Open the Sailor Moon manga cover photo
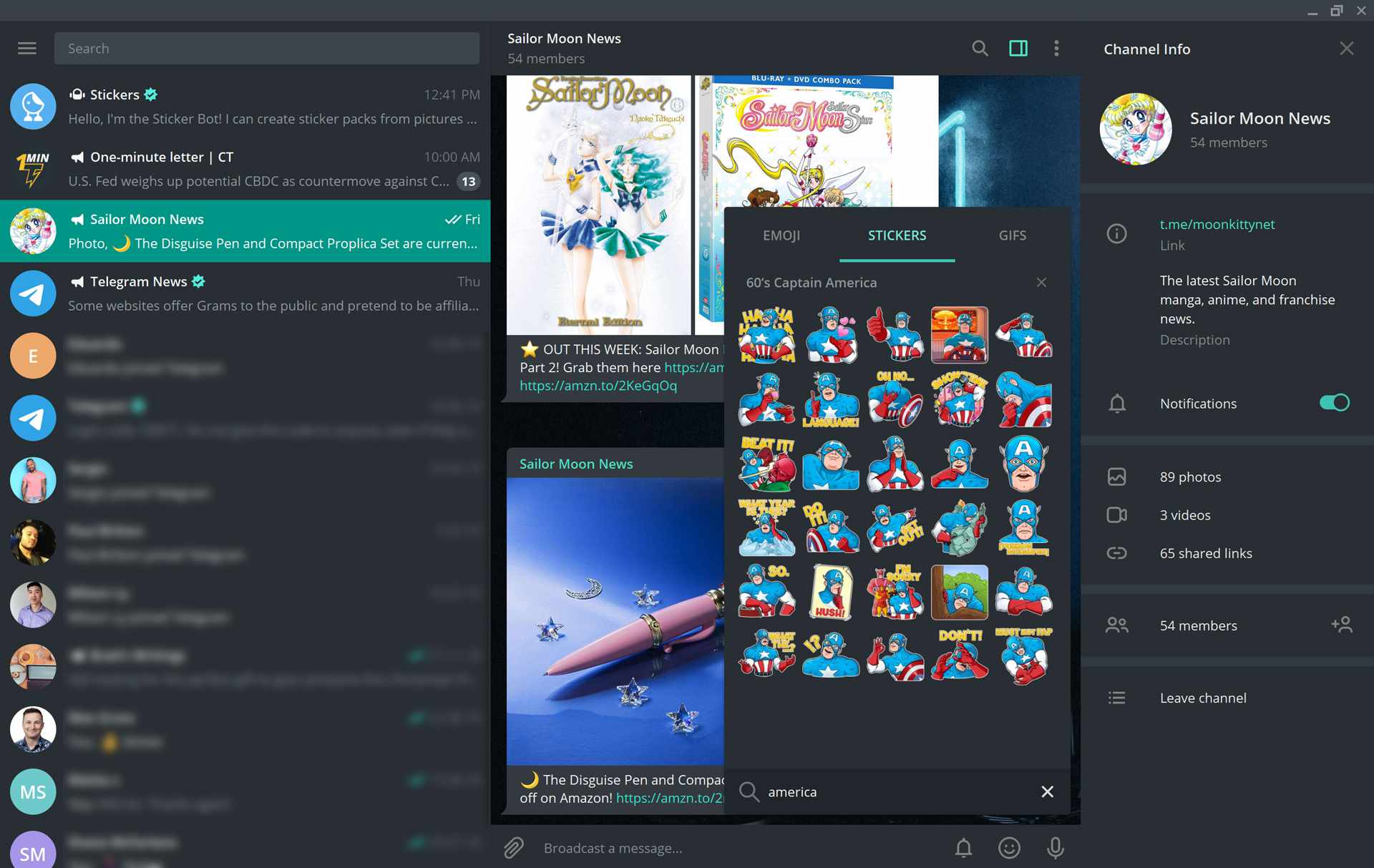Screen dimensions: 1374x868 tap(598, 205)
